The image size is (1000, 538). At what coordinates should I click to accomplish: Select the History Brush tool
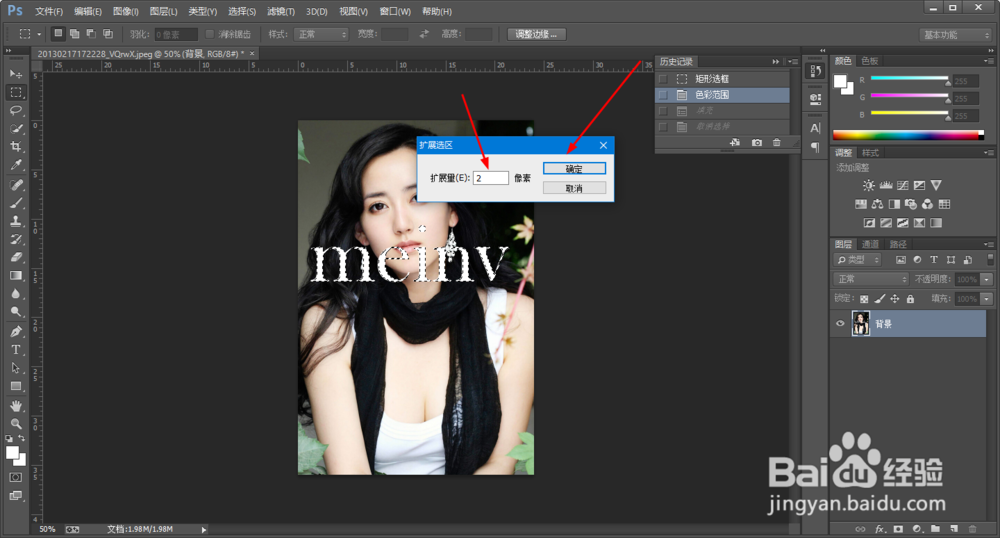point(16,239)
